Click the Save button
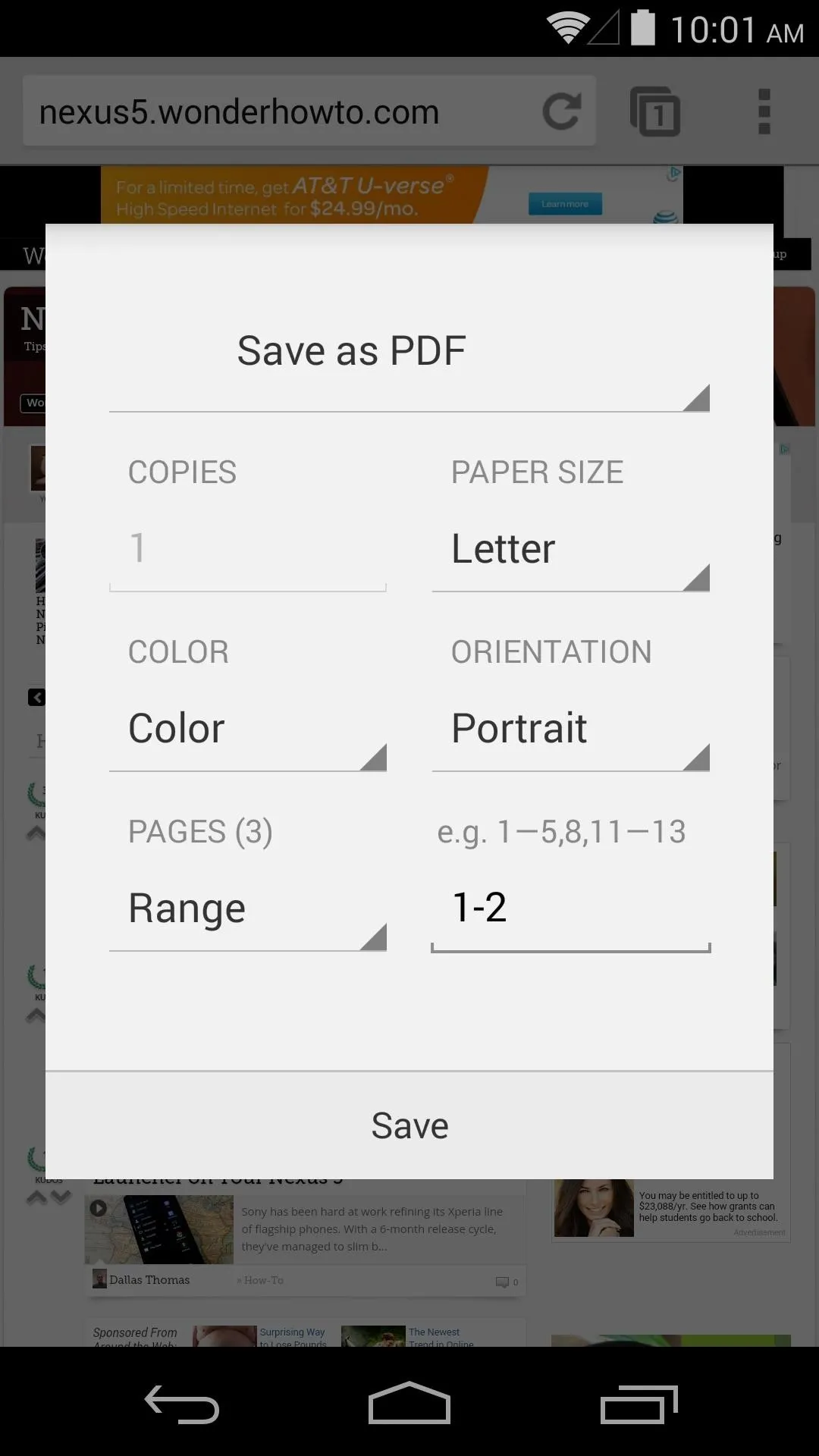The width and height of the screenshot is (819, 1456). (x=409, y=1126)
